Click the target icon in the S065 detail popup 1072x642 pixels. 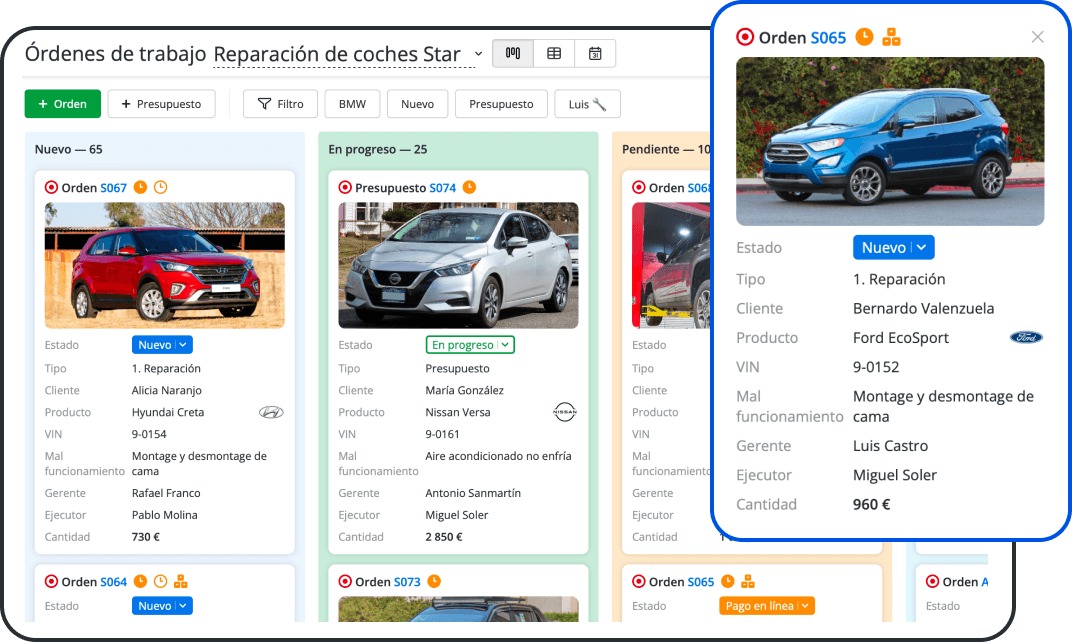(x=745, y=37)
